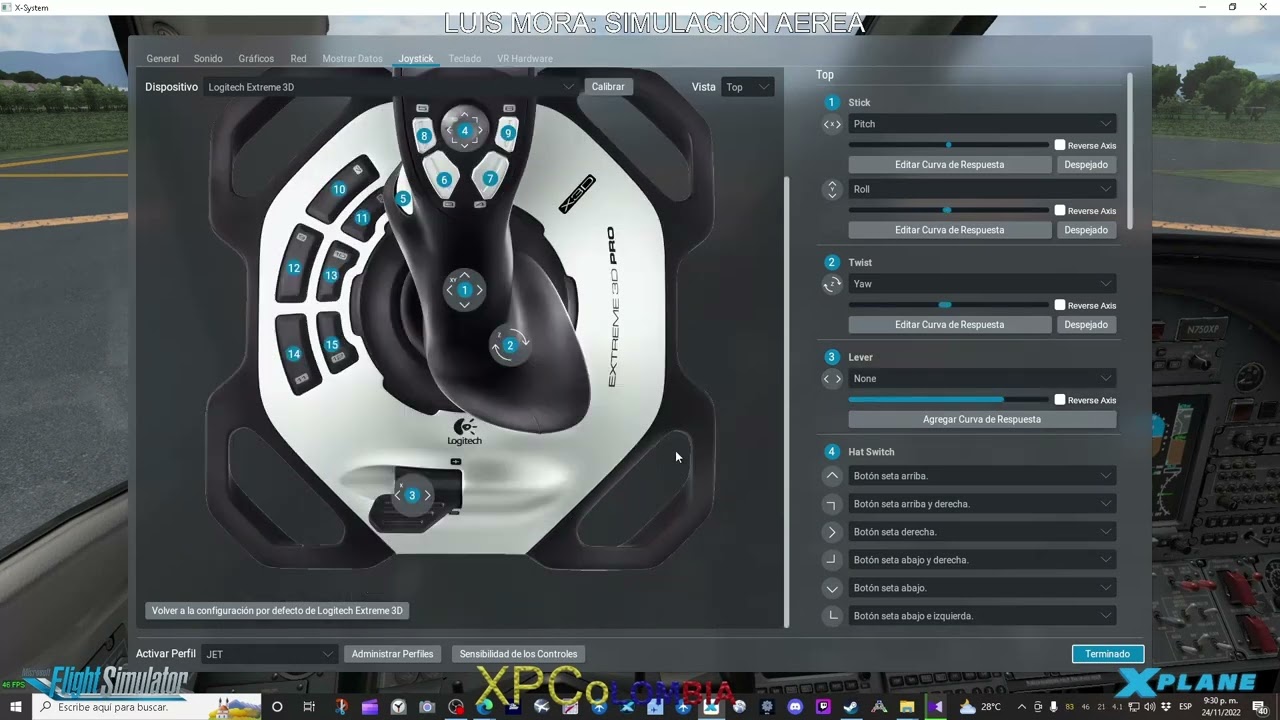1280x720 pixels.
Task: Click the Pitch axis position slider
Action: coord(948,145)
